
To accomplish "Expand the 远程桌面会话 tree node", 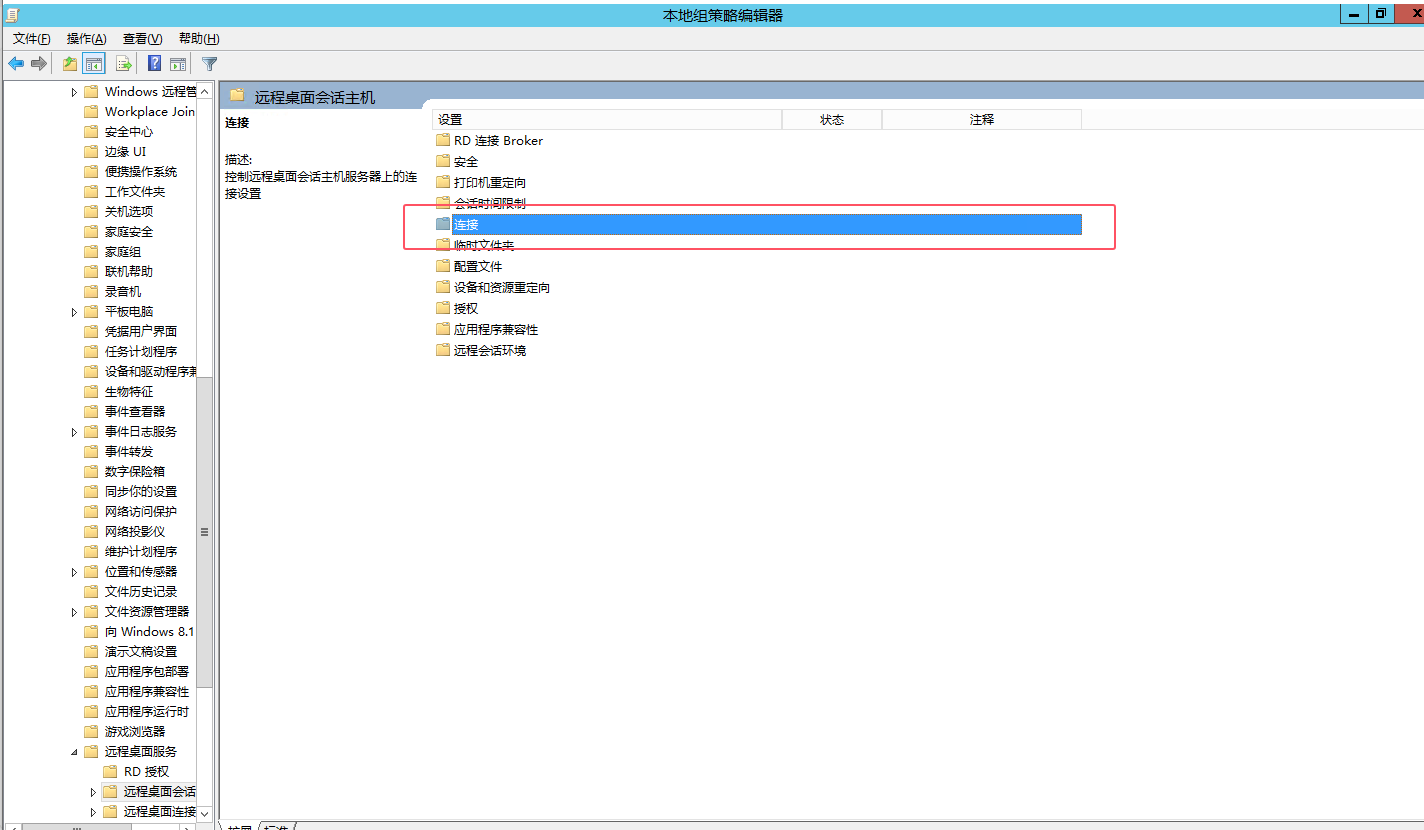I will tap(93, 791).
